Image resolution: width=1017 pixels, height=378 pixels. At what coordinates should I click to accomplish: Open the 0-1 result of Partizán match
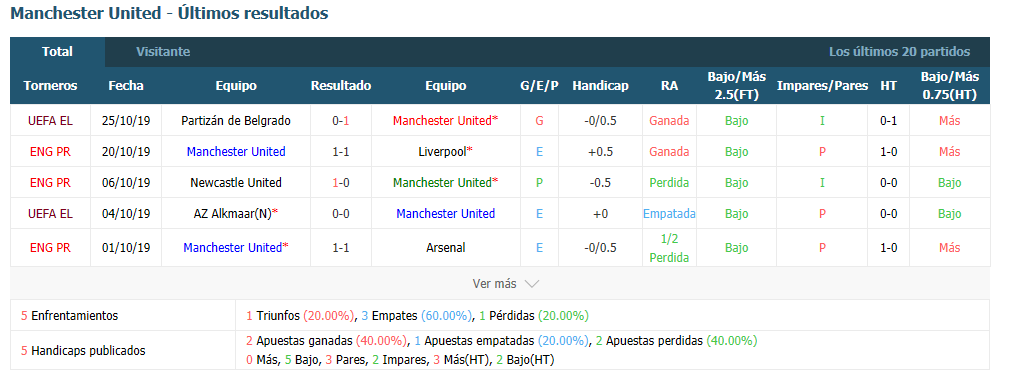tap(341, 121)
